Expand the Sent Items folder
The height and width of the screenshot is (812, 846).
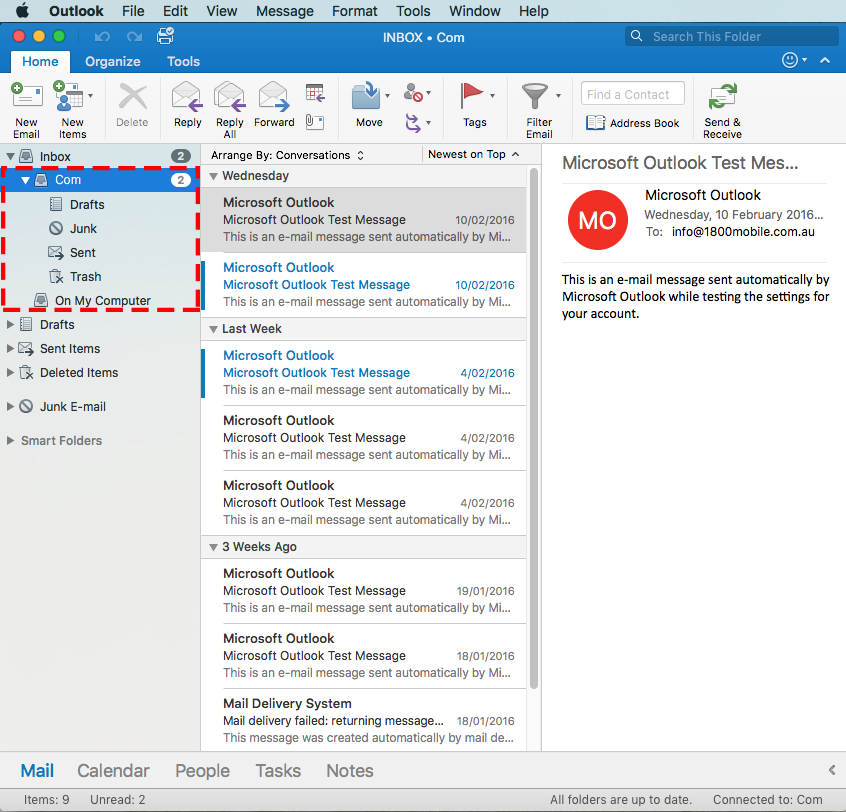10,349
